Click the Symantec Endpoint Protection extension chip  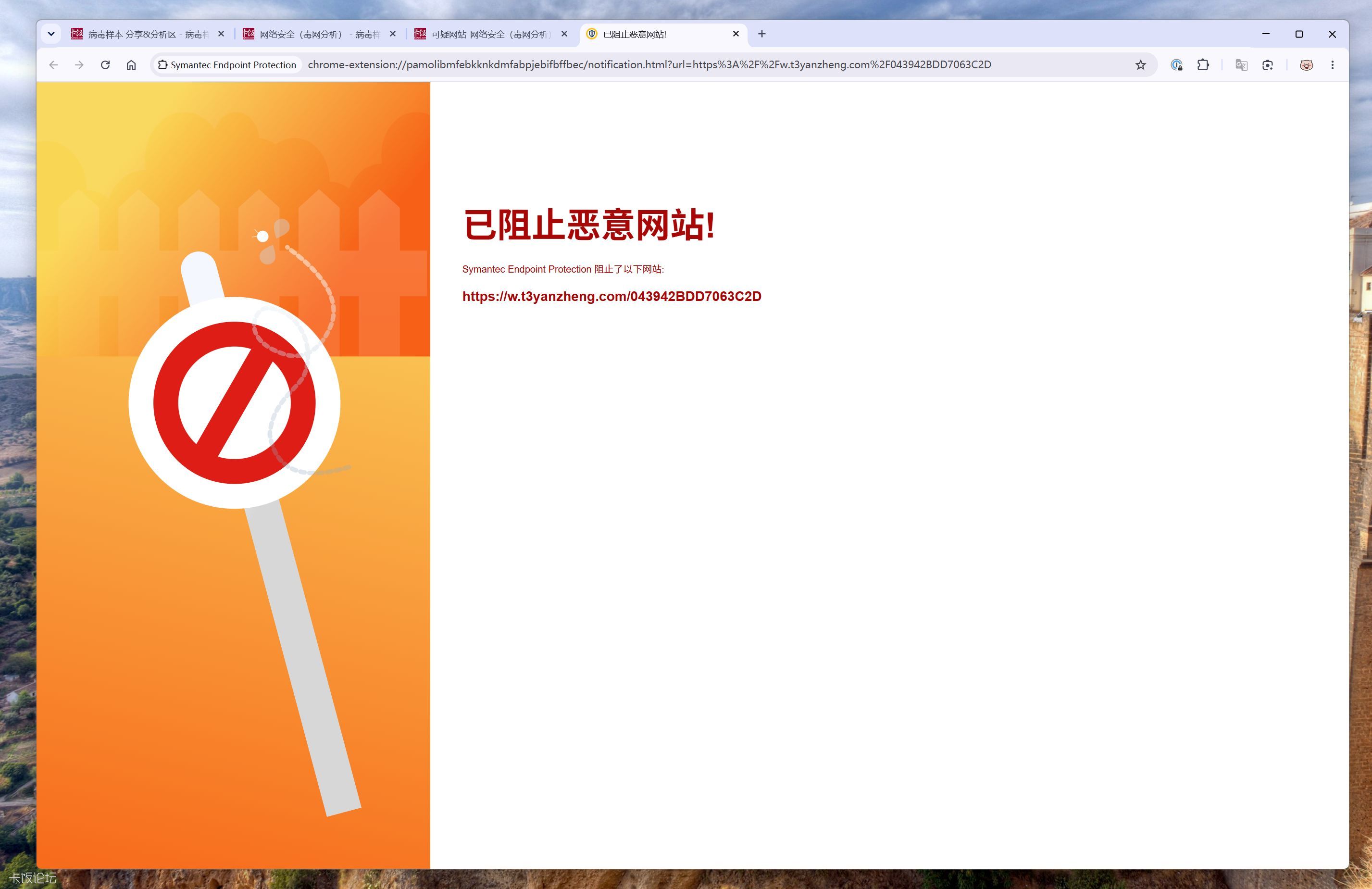click(227, 64)
